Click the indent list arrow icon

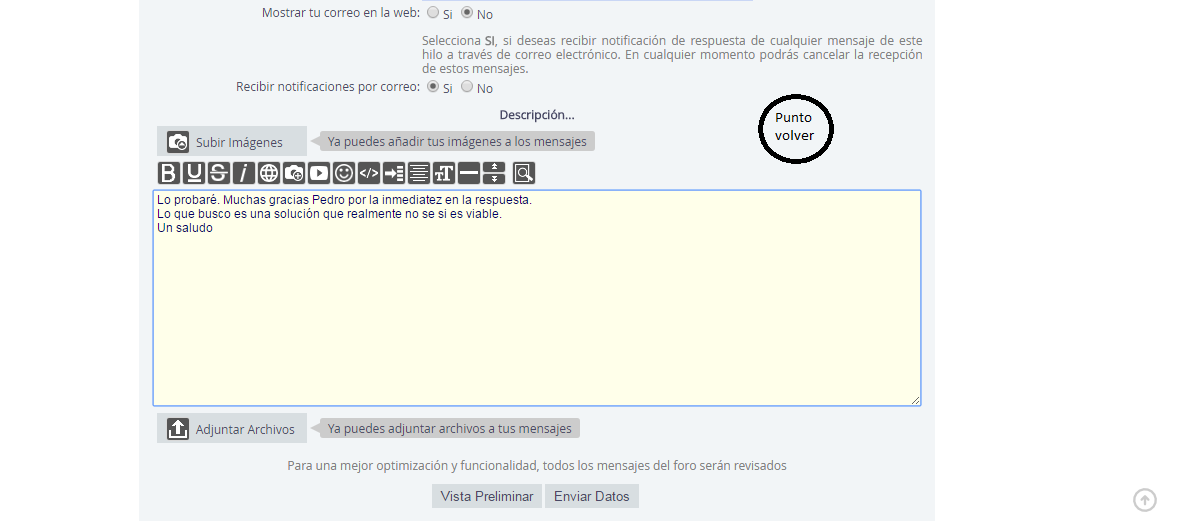point(394,173)
